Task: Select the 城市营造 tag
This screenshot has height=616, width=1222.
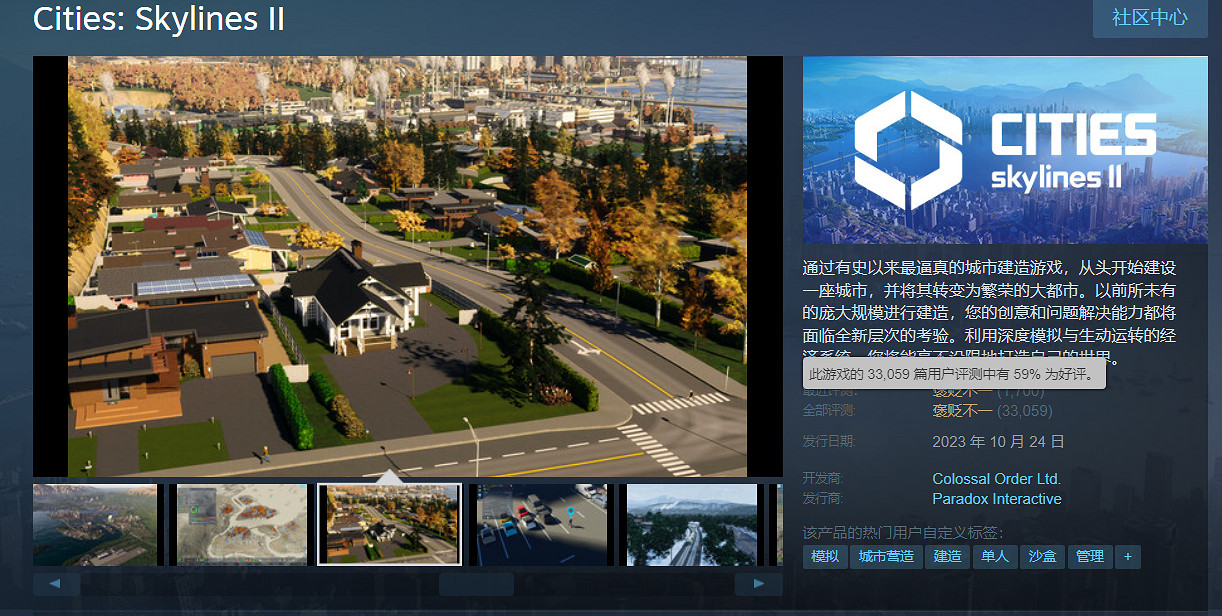Action: pos(886,557)
